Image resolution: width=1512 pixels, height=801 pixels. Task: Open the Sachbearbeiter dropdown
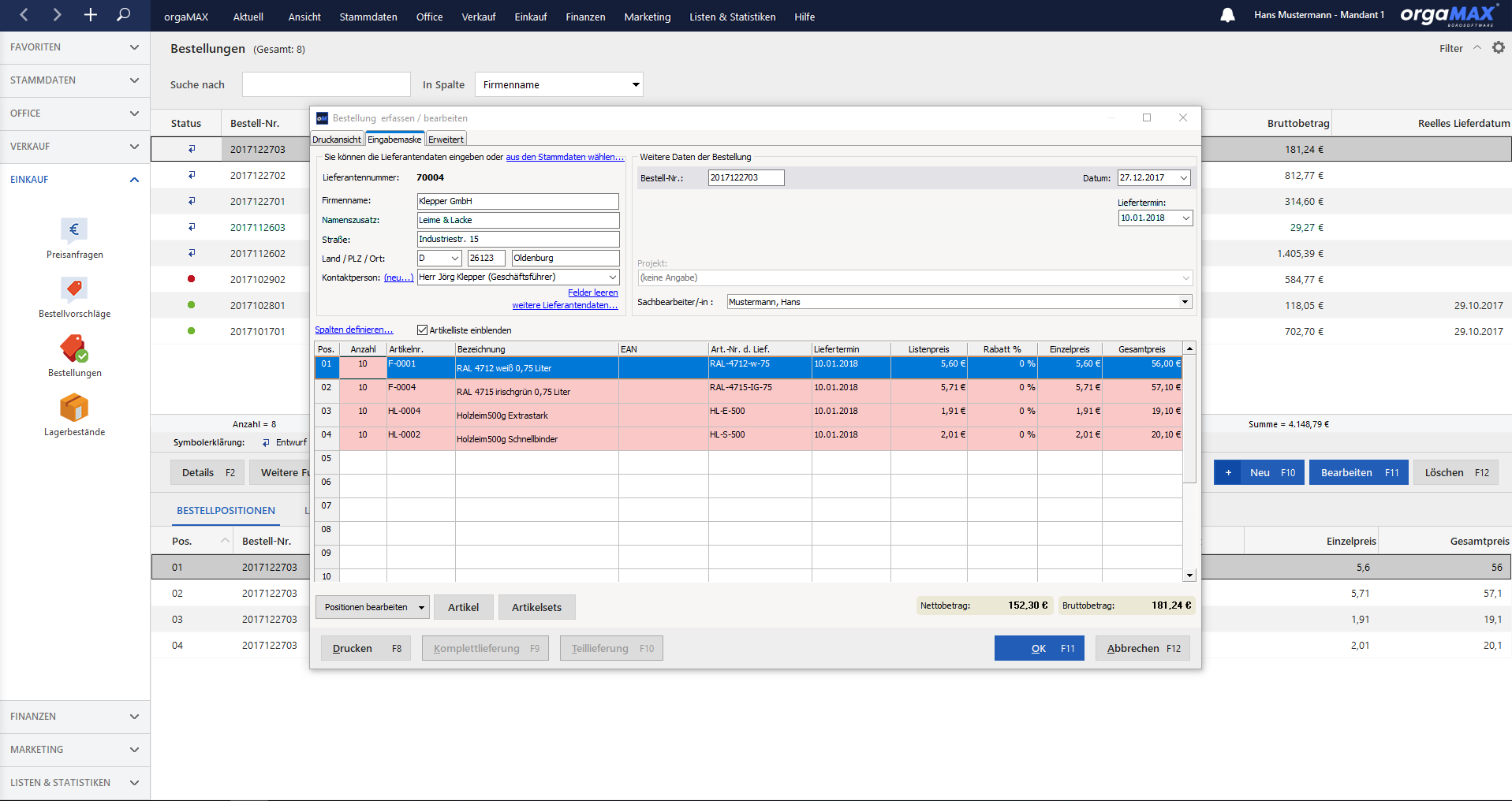1185,302
